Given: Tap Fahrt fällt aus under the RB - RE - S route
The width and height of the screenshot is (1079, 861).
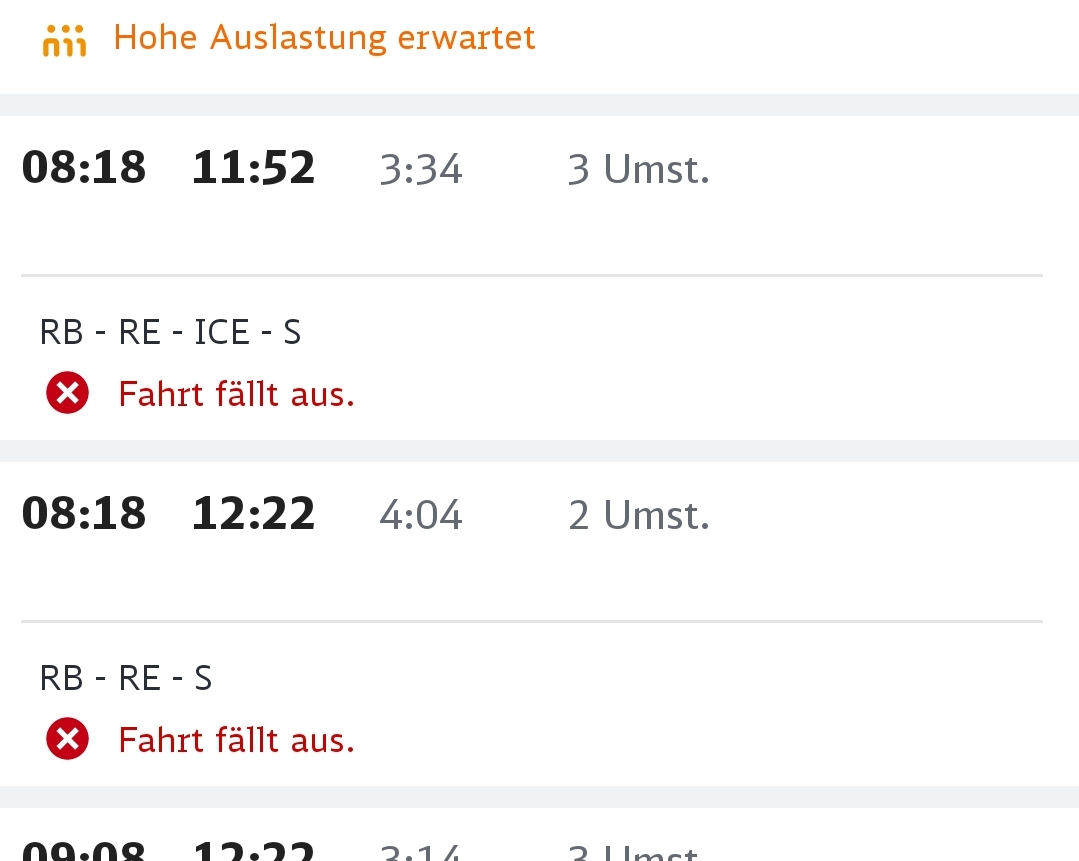Looking at the screenshot, I should click(237, 741).
